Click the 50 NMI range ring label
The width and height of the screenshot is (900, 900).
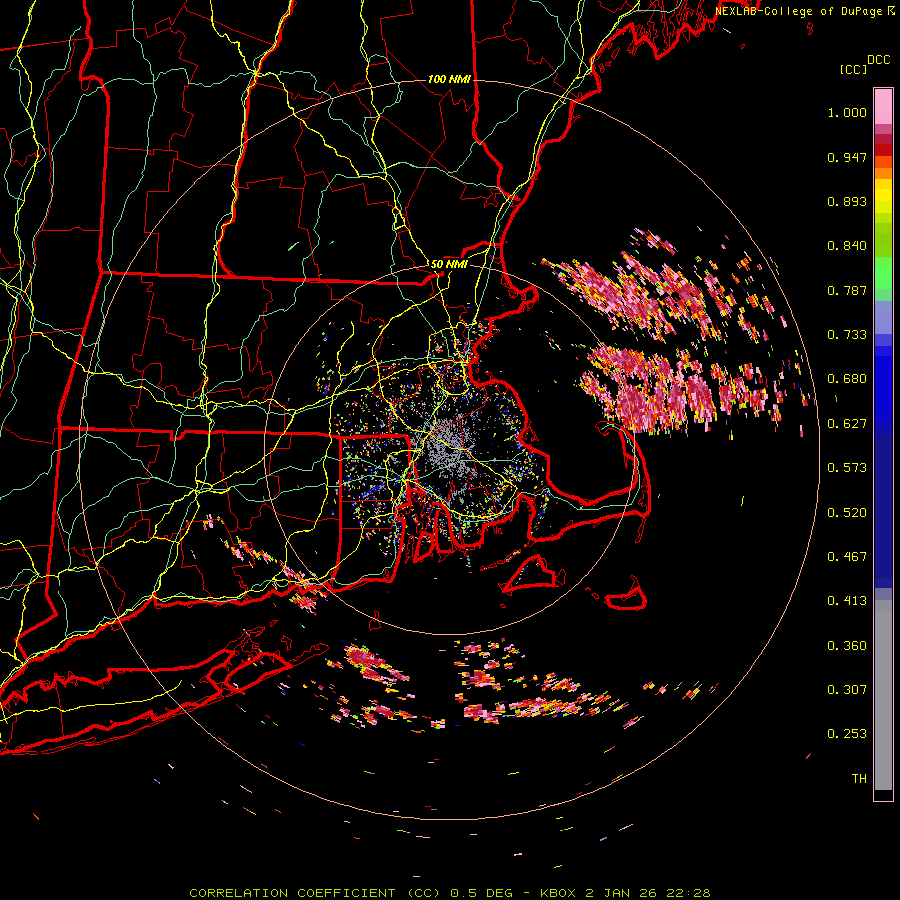click(x=449, y=264)
